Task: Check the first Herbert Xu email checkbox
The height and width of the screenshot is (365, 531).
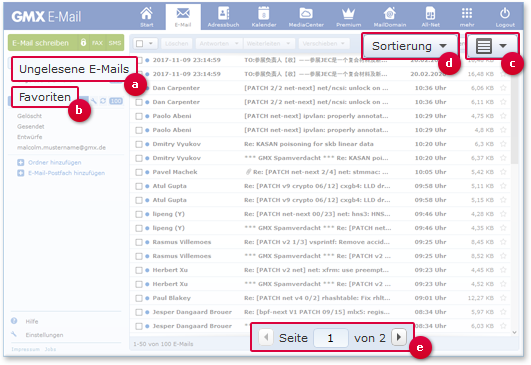Action: [x=139, y=270]
